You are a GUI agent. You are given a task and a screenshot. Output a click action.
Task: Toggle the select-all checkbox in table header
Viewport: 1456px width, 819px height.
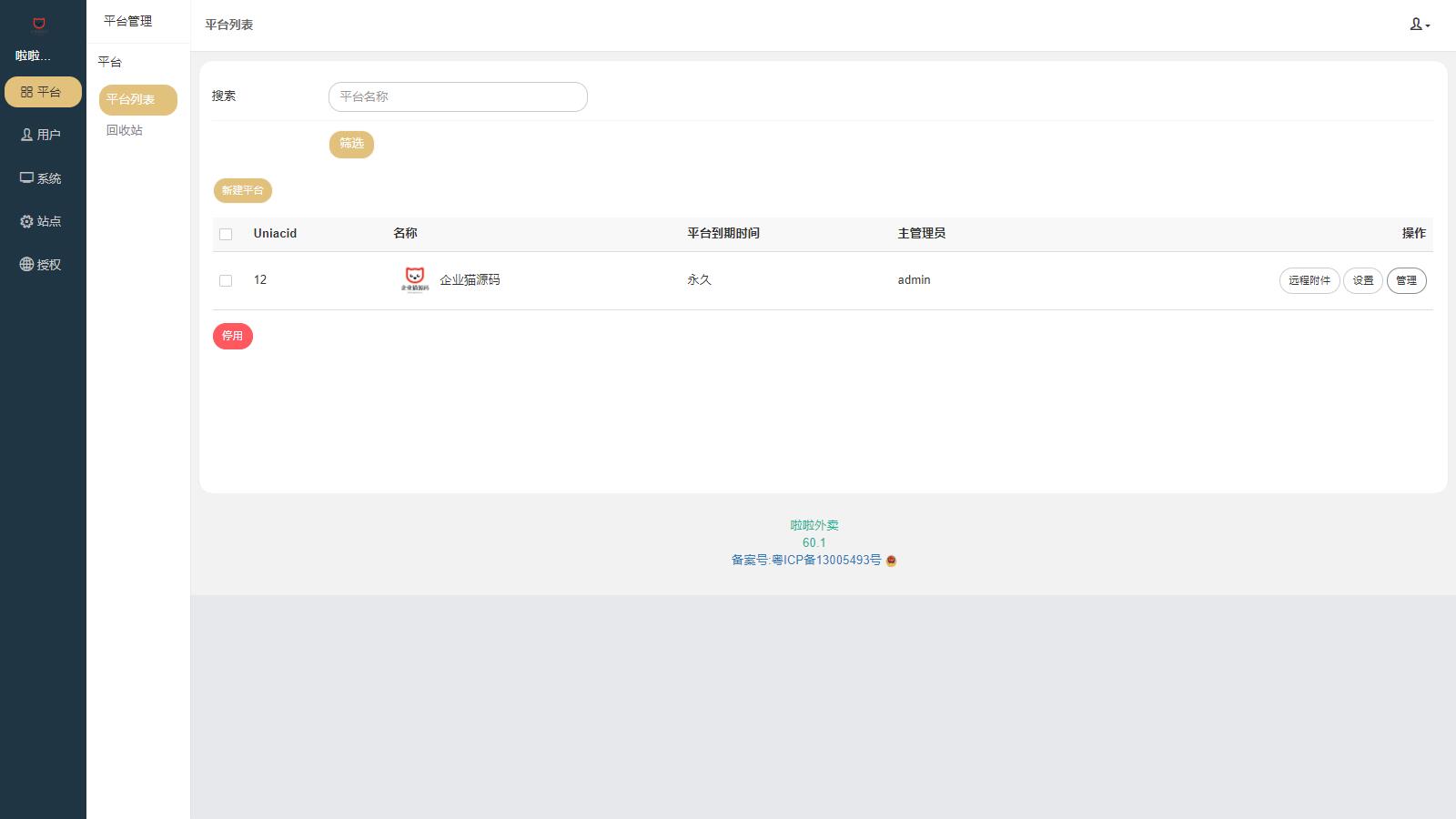pyautogui.click(x=226, y=234)
